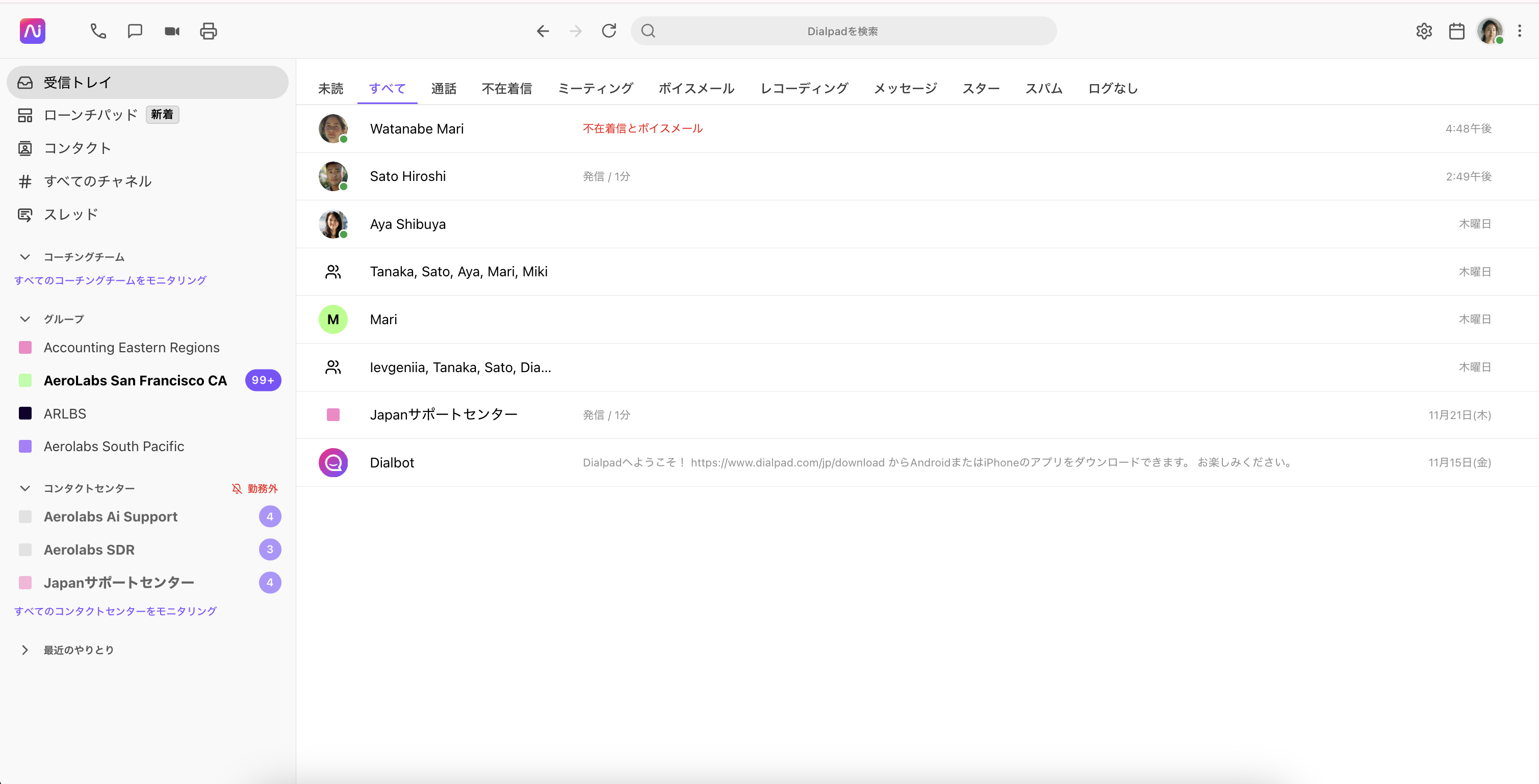Select the ボイスメール tab in inbox
The image size is (1539, 784).
point(696,88)
